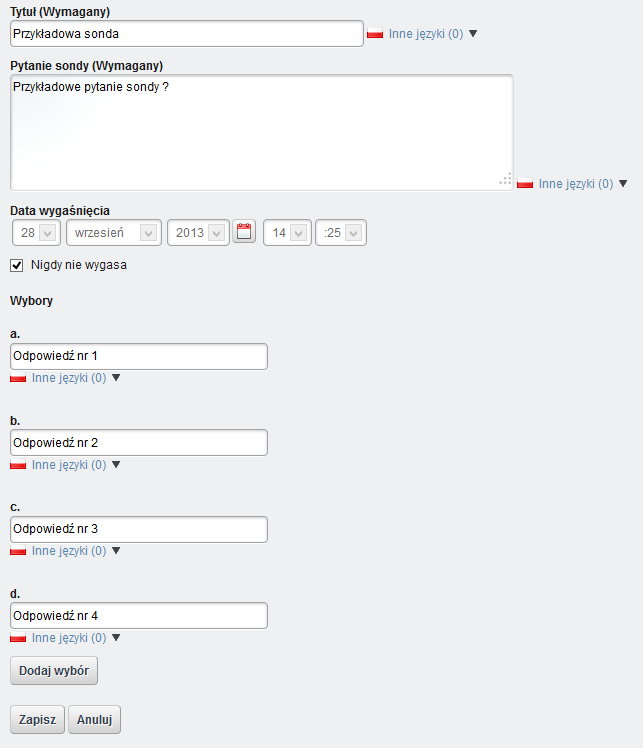Open the month dropdown showing wrzesień
This screenshot has height=748, width=643.
114,233
